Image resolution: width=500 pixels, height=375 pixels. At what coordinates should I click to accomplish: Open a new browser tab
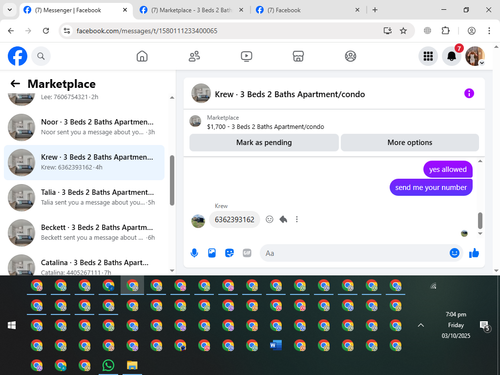[x=375, y=10]
